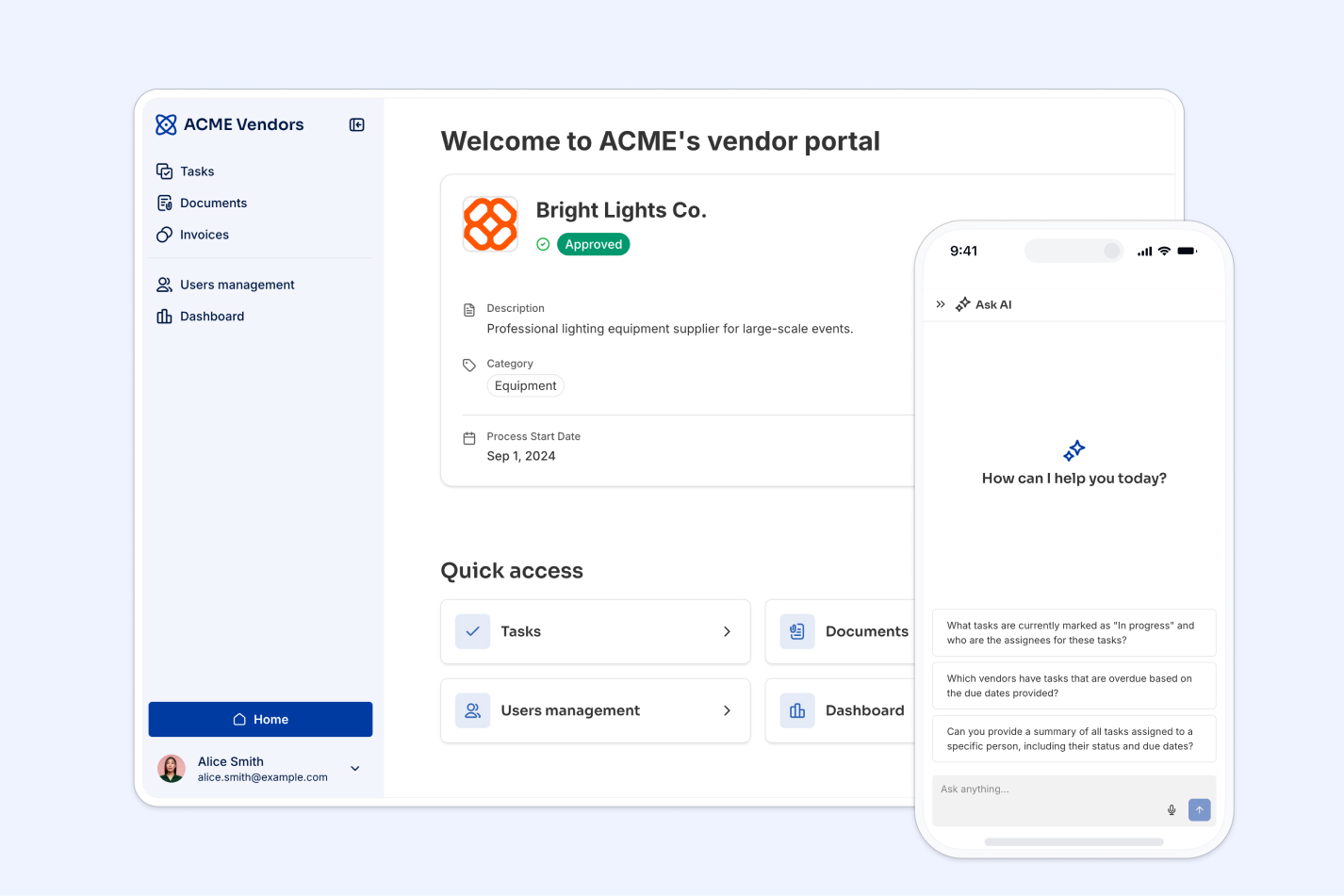Image resolution: width=1344 pixels, height=896 pixels.
Task: Click the Documents quick access card icon
Action: coord(797,631)
